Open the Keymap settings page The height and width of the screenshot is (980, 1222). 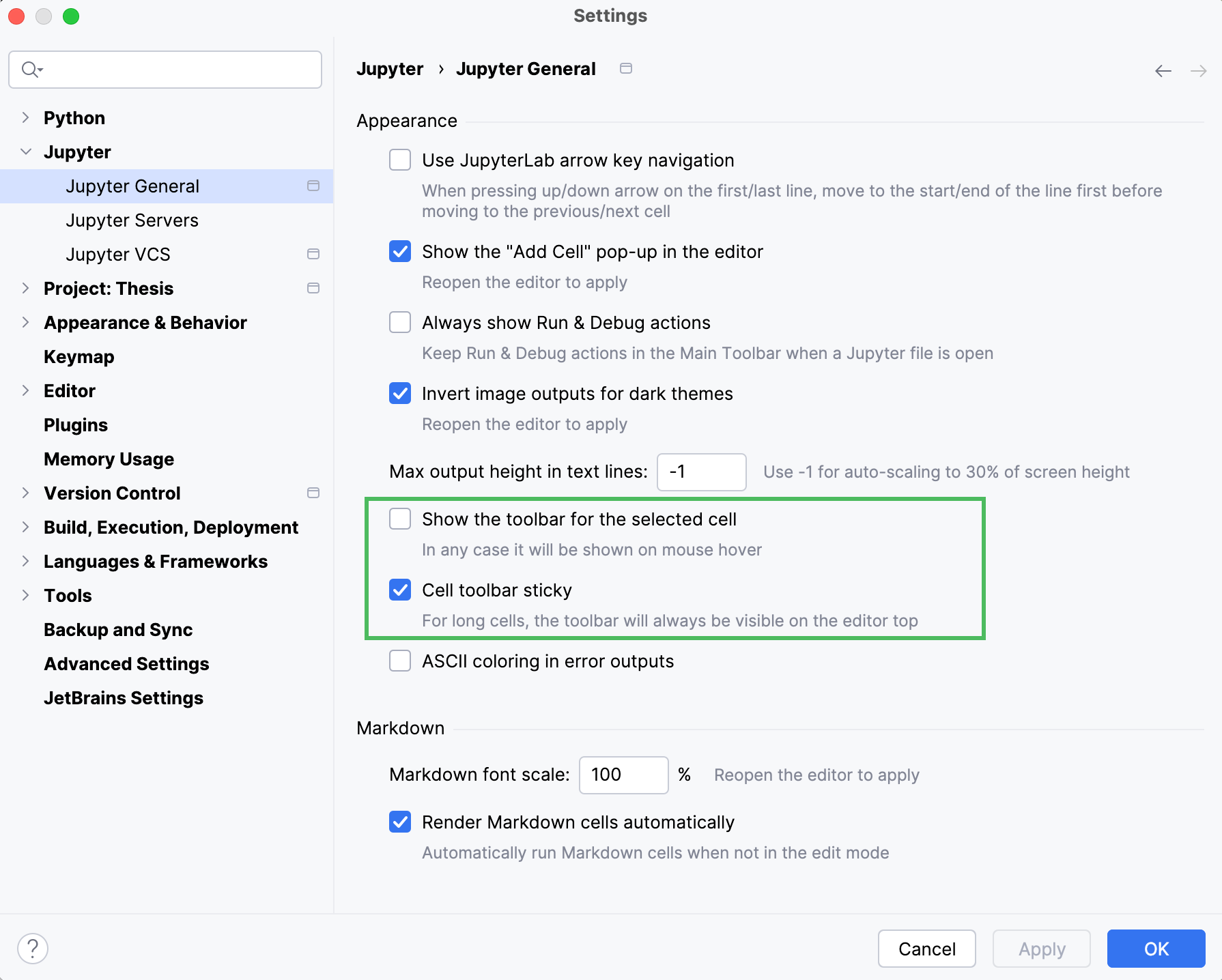(79, 356)
